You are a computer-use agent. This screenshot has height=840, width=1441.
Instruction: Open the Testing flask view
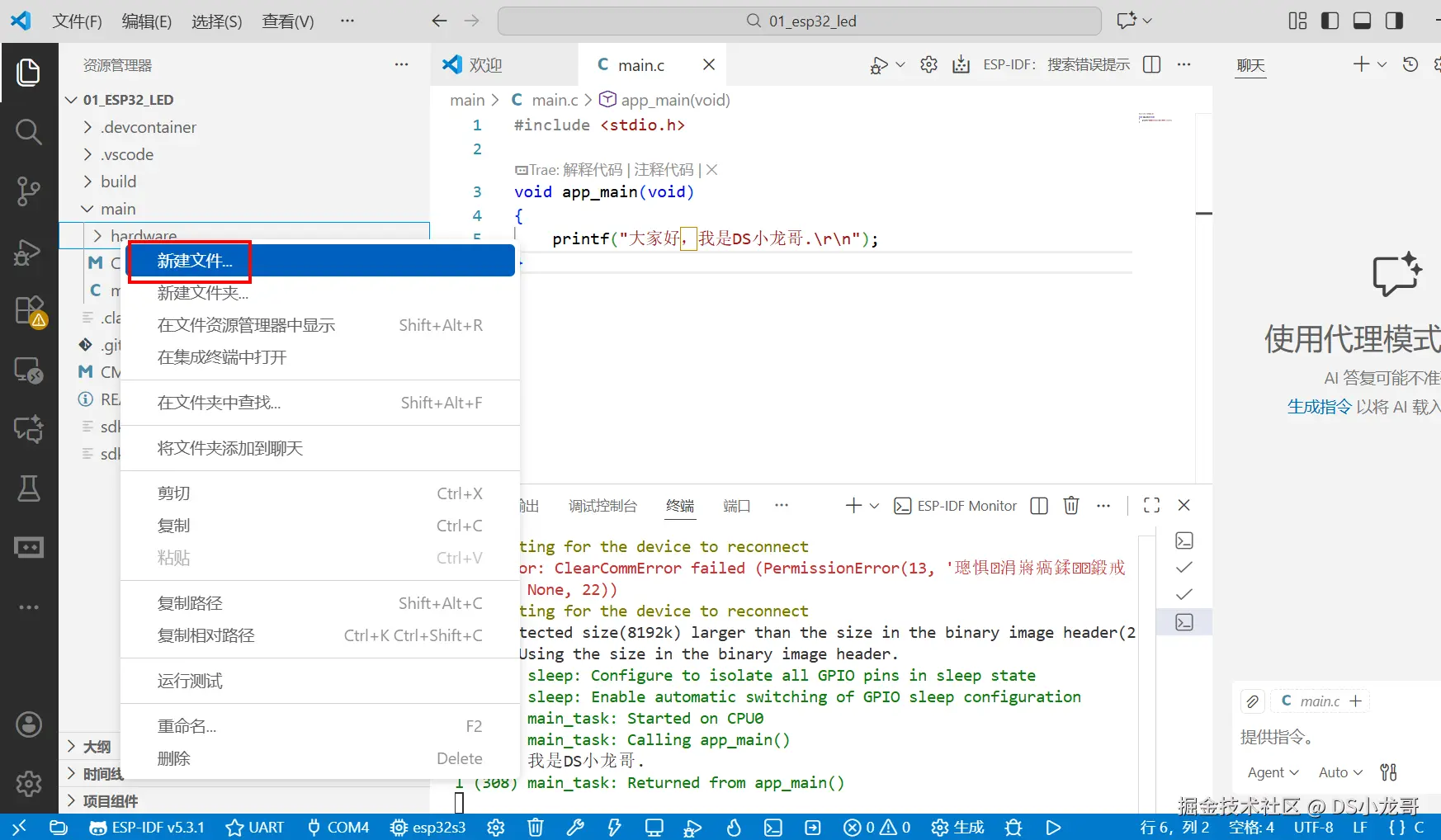coord(29,488)
